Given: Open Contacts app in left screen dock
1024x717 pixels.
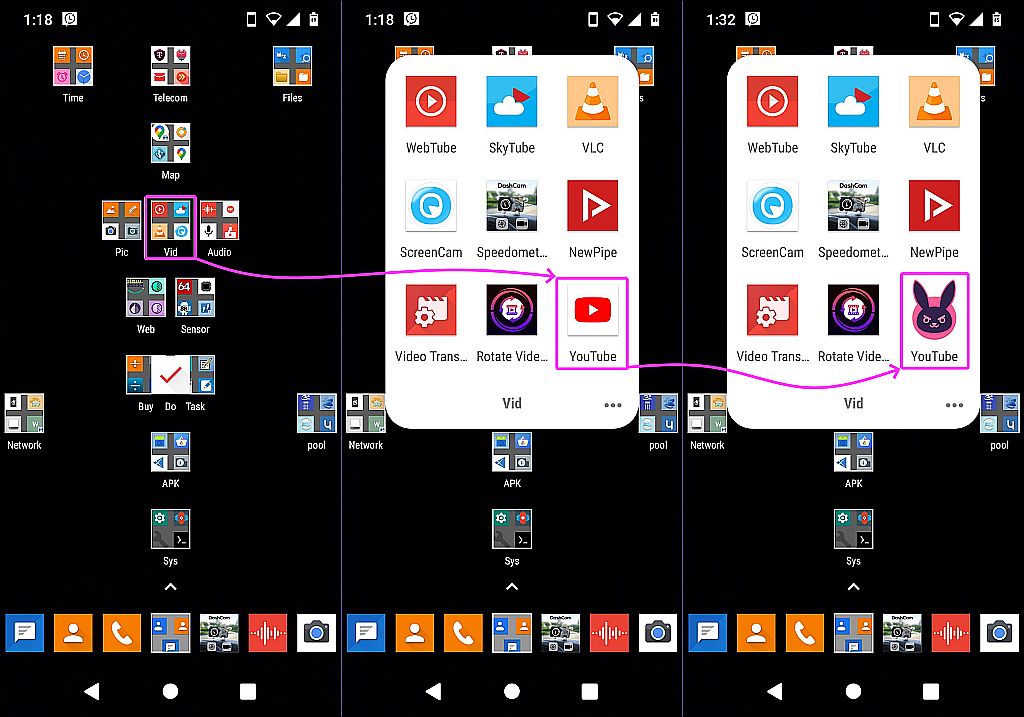Looking at the screenshot, I should click(73, 633).
